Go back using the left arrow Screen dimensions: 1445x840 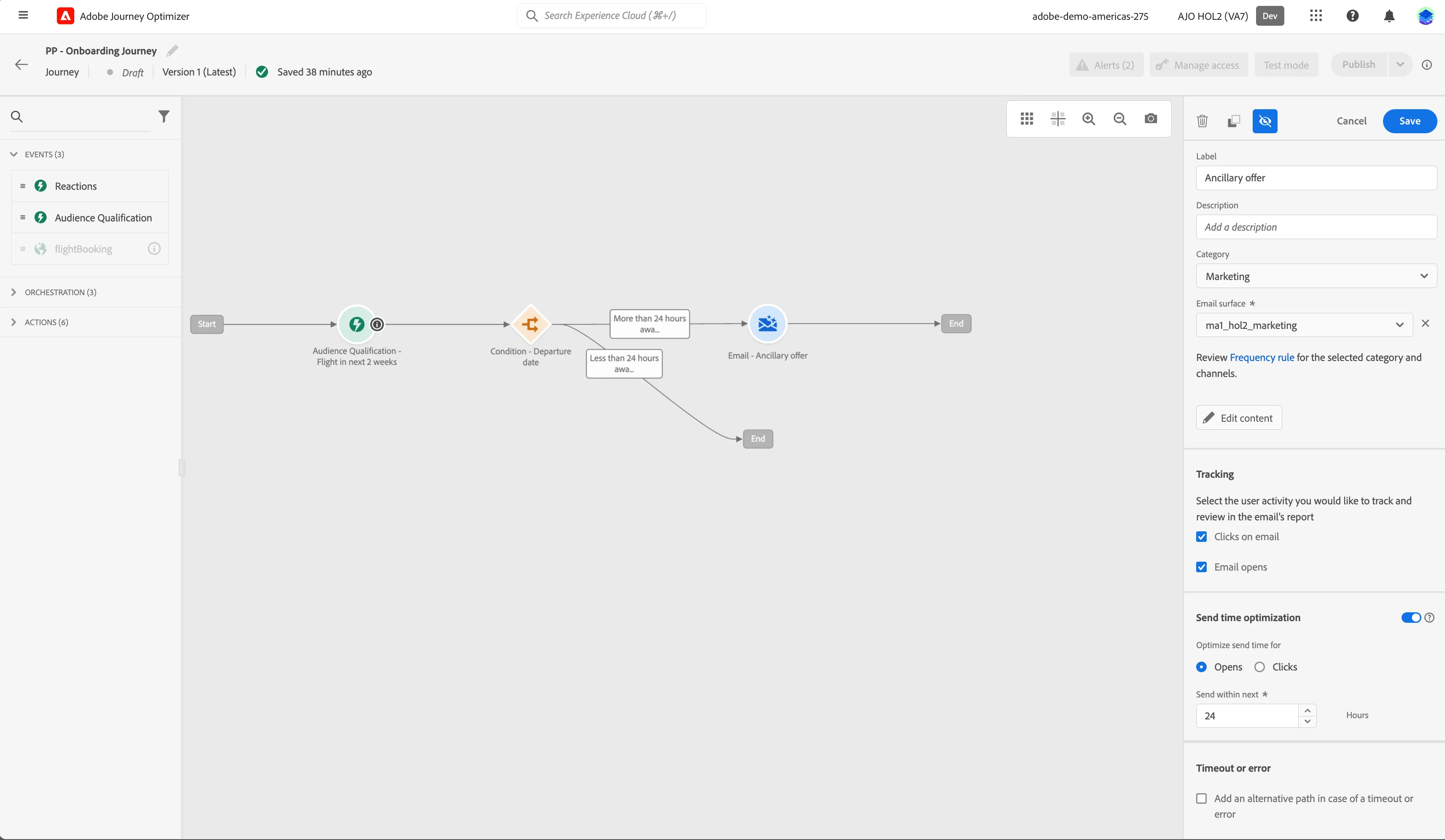(21, 64)
